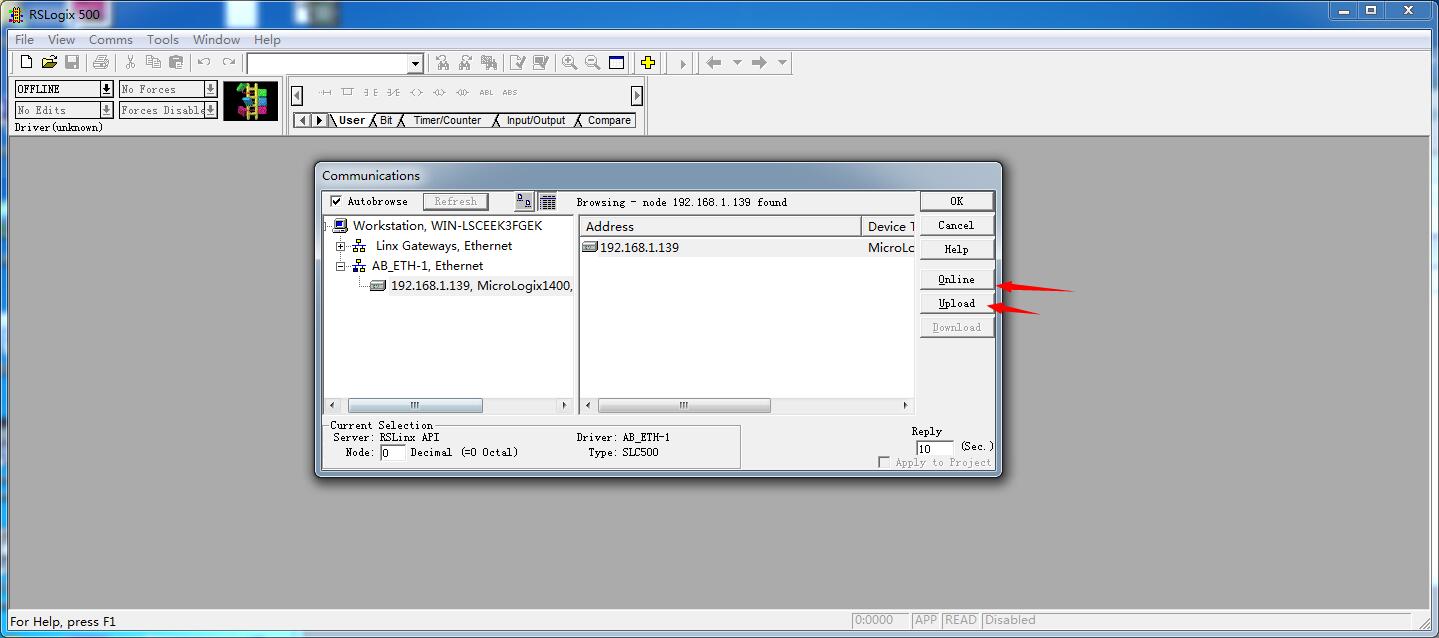Click the Print icon

point(101,62)
